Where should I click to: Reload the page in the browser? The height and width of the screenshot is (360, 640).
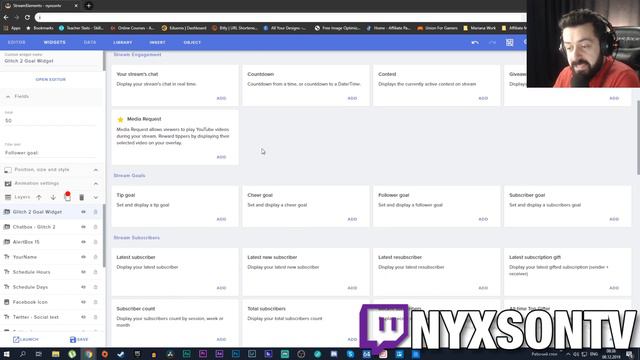click(27, 18)
